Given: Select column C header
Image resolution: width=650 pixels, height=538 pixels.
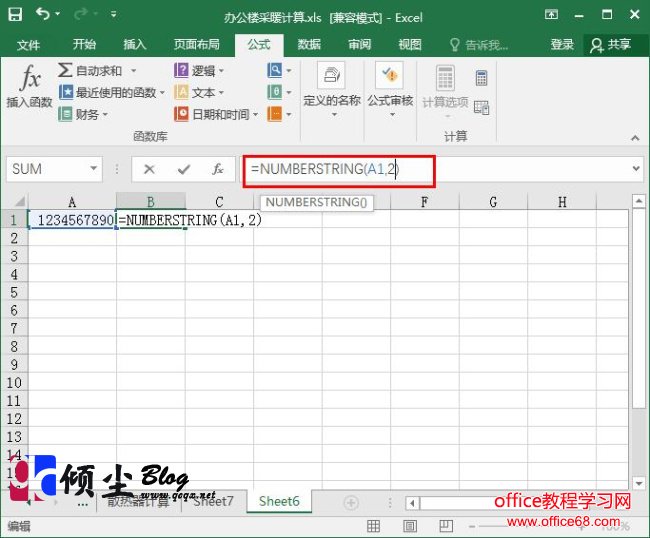Looking at the screenshot, I should coord(219,202).
